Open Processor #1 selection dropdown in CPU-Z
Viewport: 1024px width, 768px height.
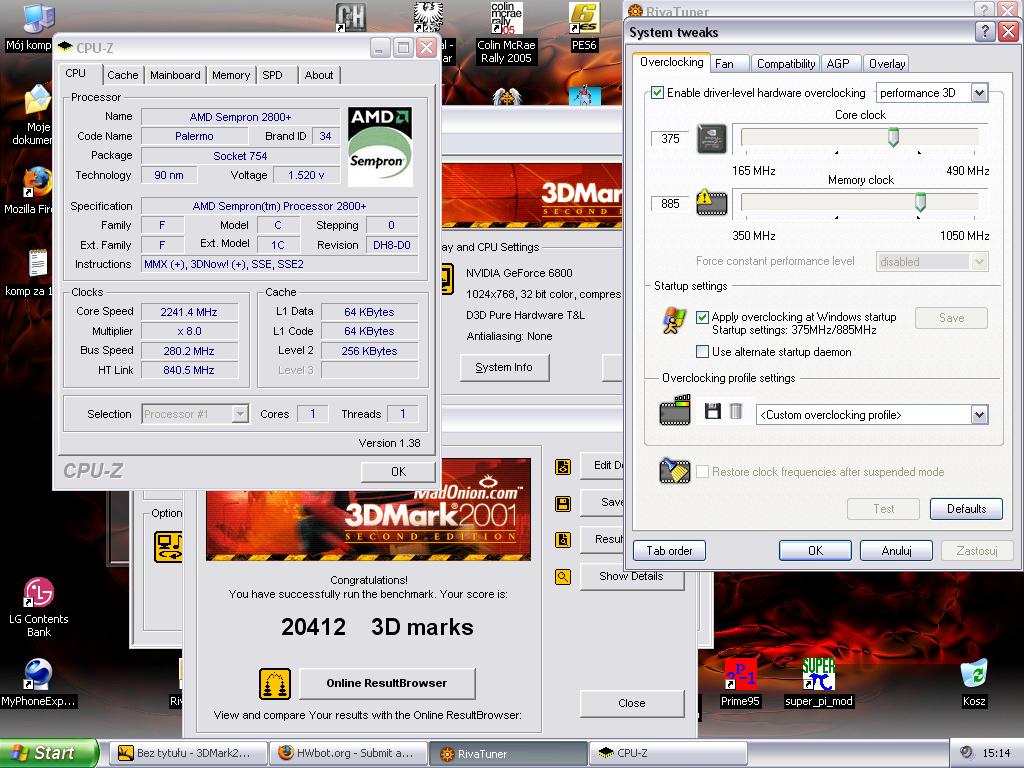(x=195, y=414)
